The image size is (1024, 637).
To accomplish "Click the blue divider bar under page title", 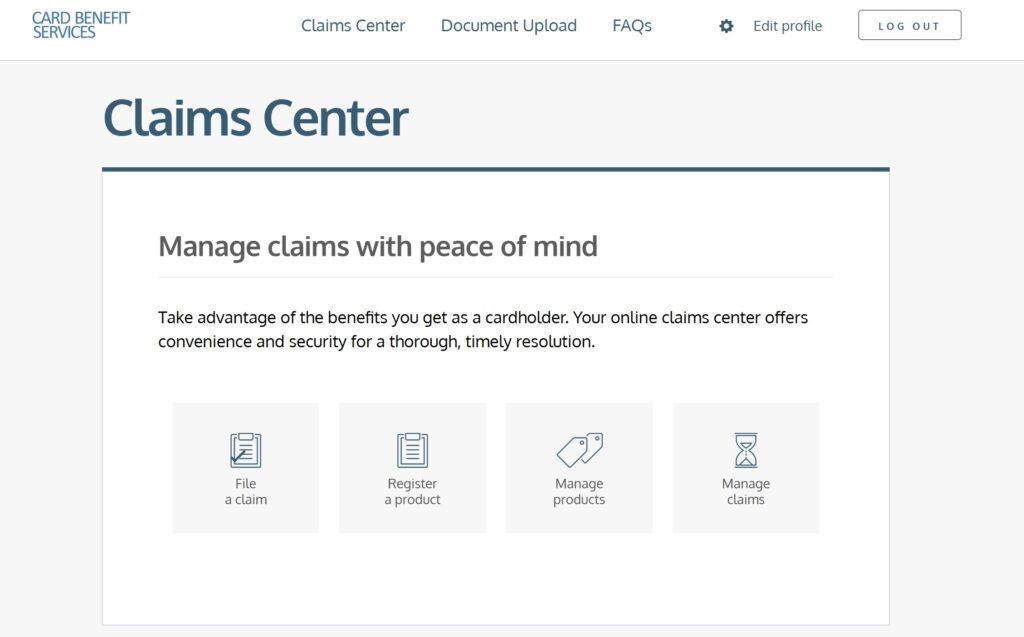I will tap(495, 169).
